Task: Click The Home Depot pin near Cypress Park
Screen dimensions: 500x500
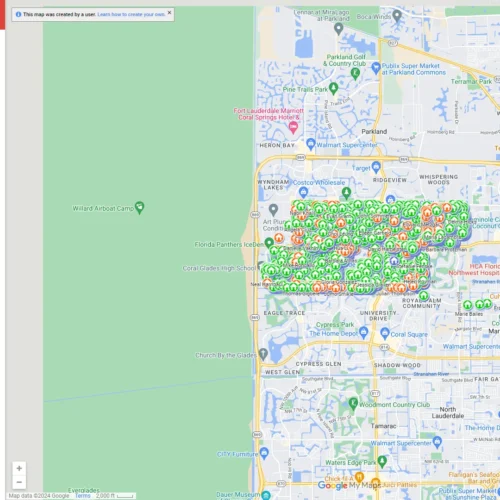Action: 364,332
